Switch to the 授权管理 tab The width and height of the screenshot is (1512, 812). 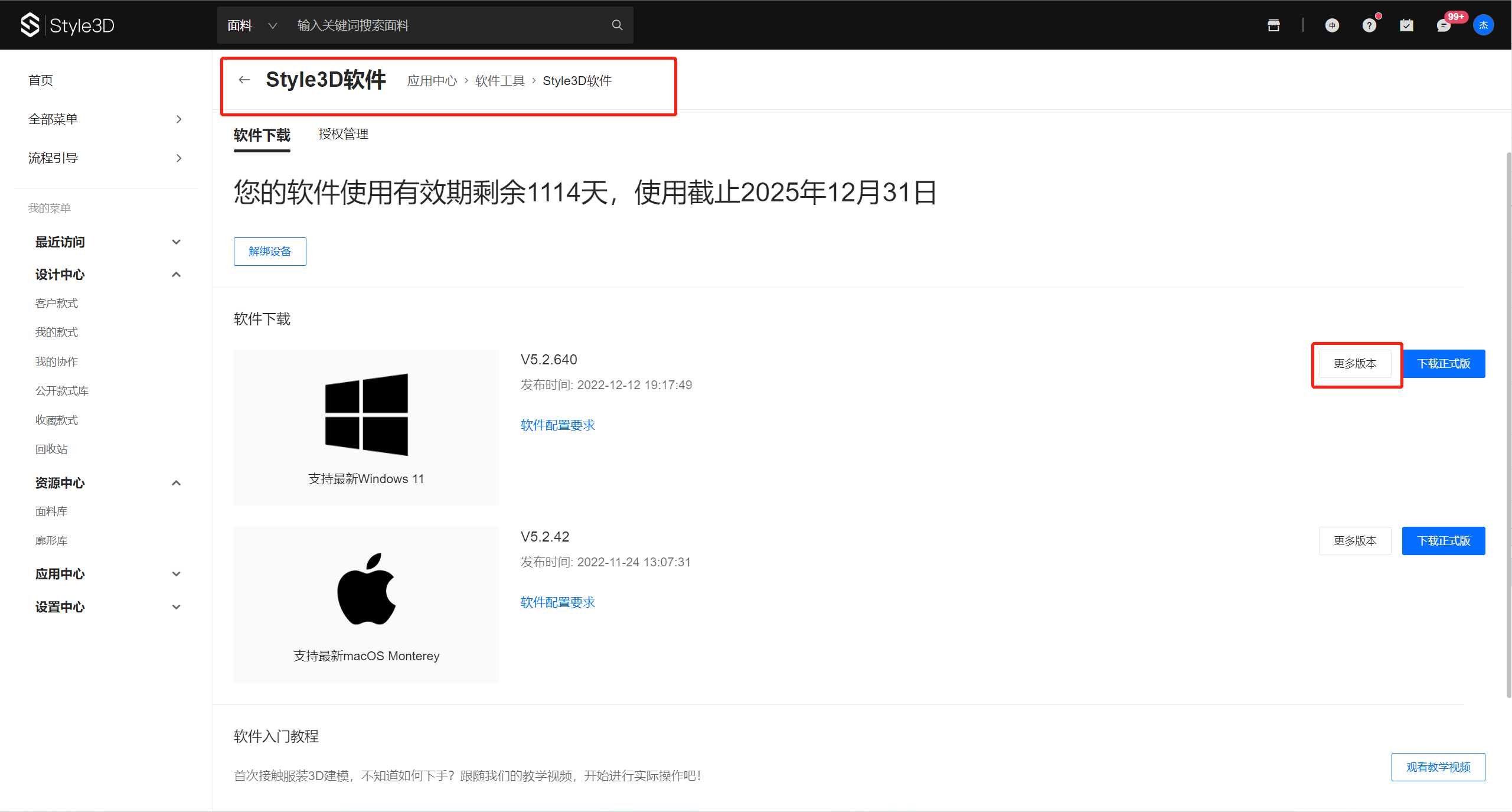[344, 134]
